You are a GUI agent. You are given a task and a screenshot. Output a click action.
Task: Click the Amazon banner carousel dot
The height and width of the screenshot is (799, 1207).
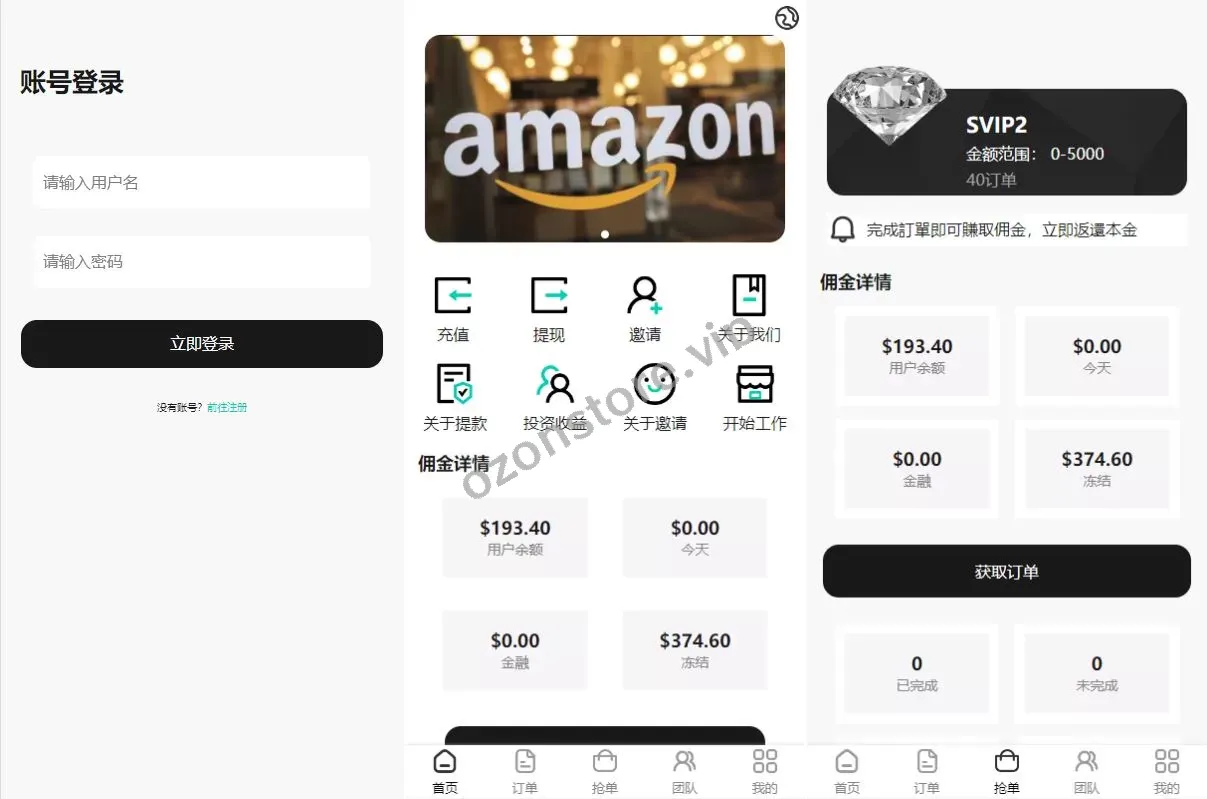click(x=605, y=234)
